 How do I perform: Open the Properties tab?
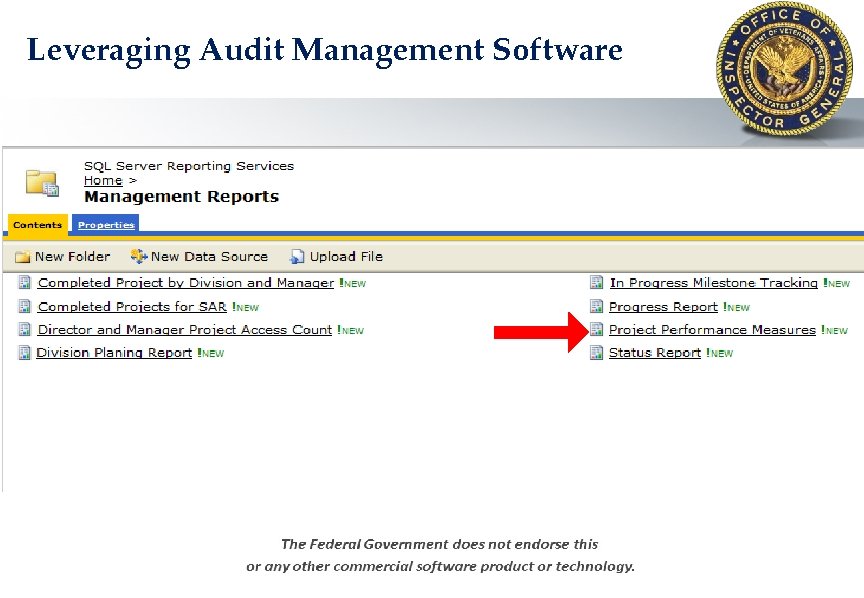pos(106,225)
